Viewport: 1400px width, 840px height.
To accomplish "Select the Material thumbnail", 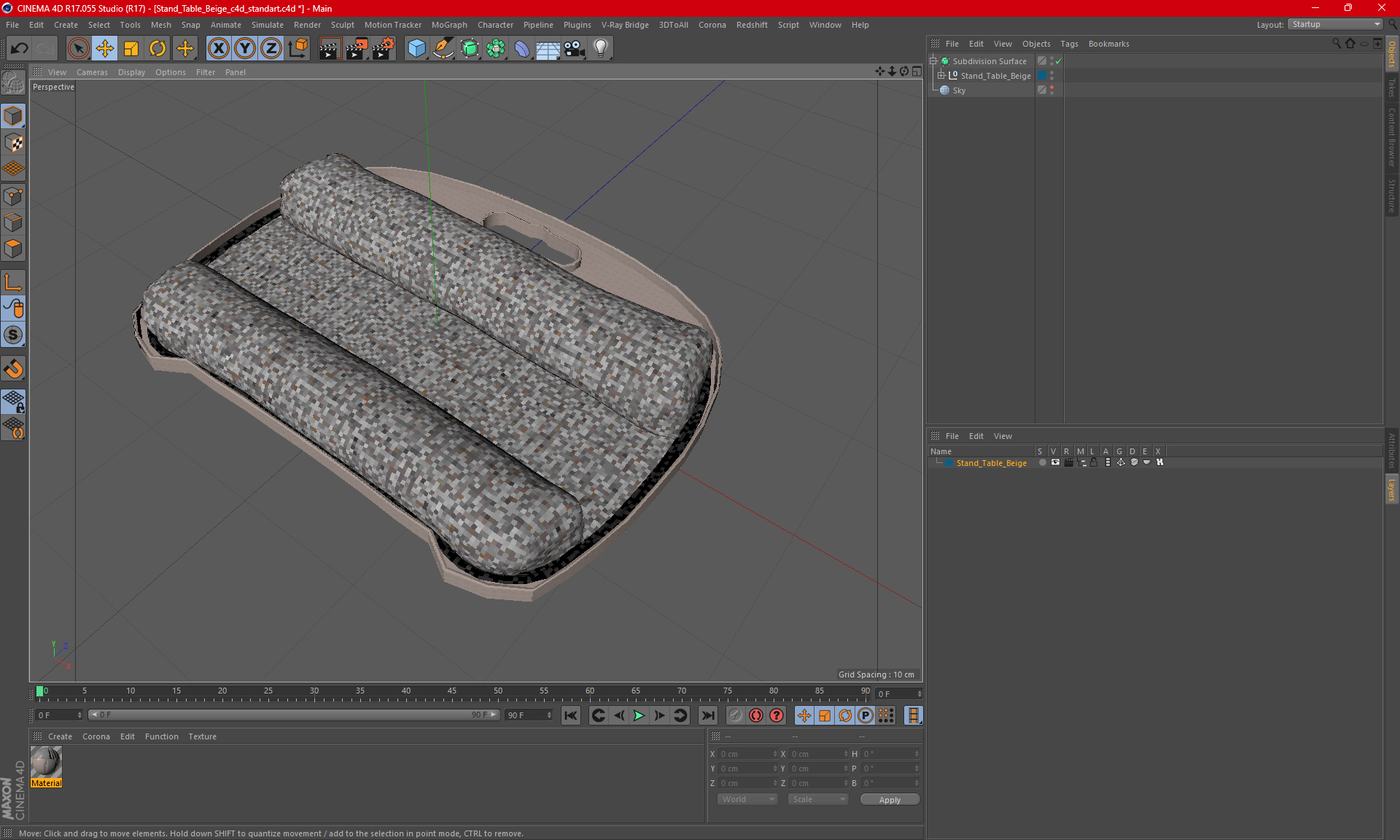I will pyautogui.click(x=46, y=763).
